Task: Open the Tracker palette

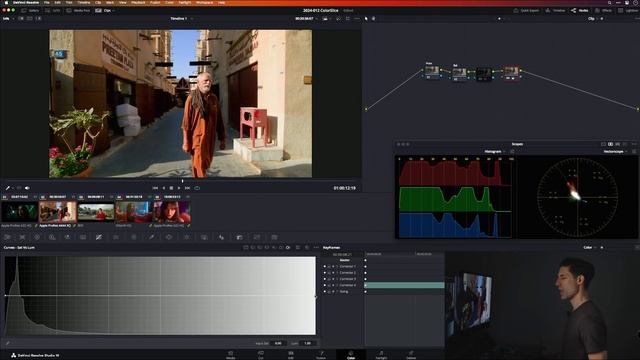Action: pos(187,237)
